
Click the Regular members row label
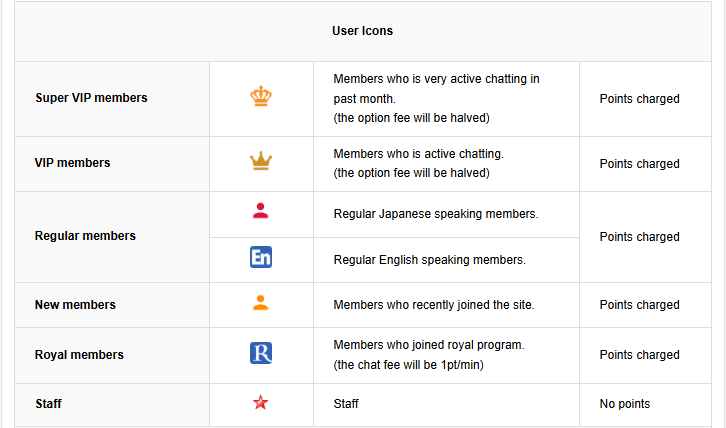click(85, 236)
